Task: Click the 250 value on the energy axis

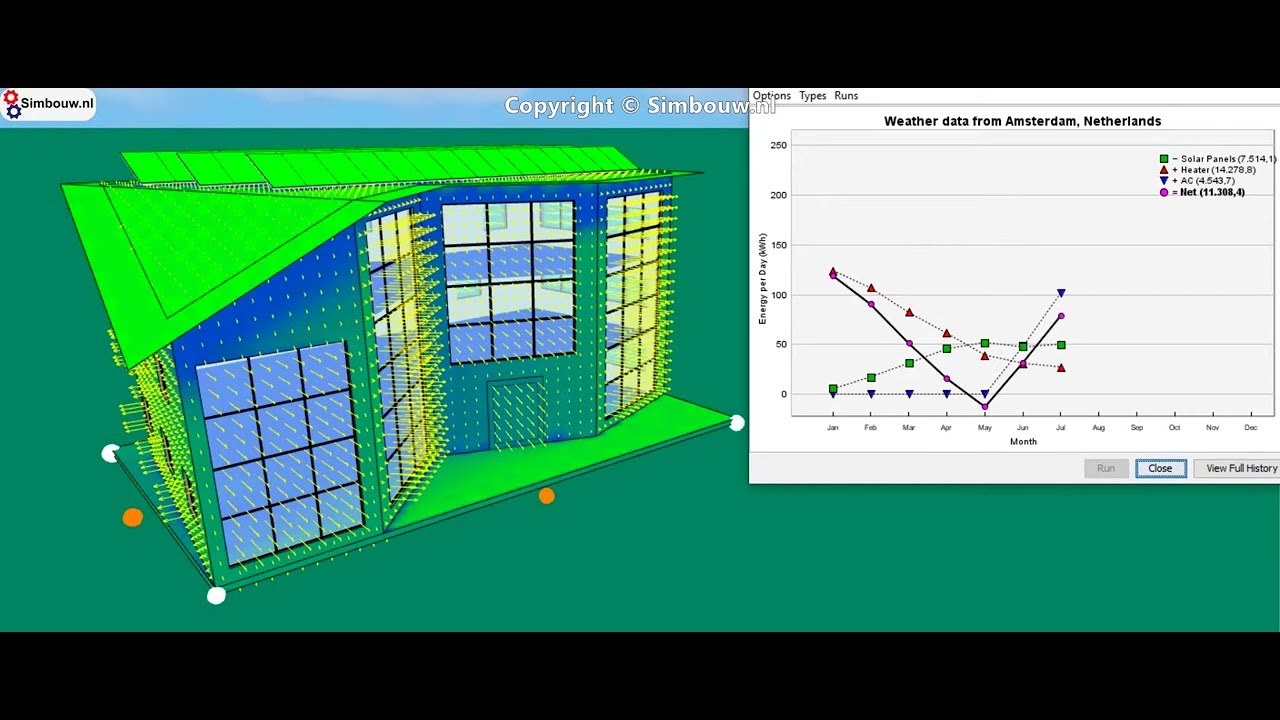Action: click(778, 145)
